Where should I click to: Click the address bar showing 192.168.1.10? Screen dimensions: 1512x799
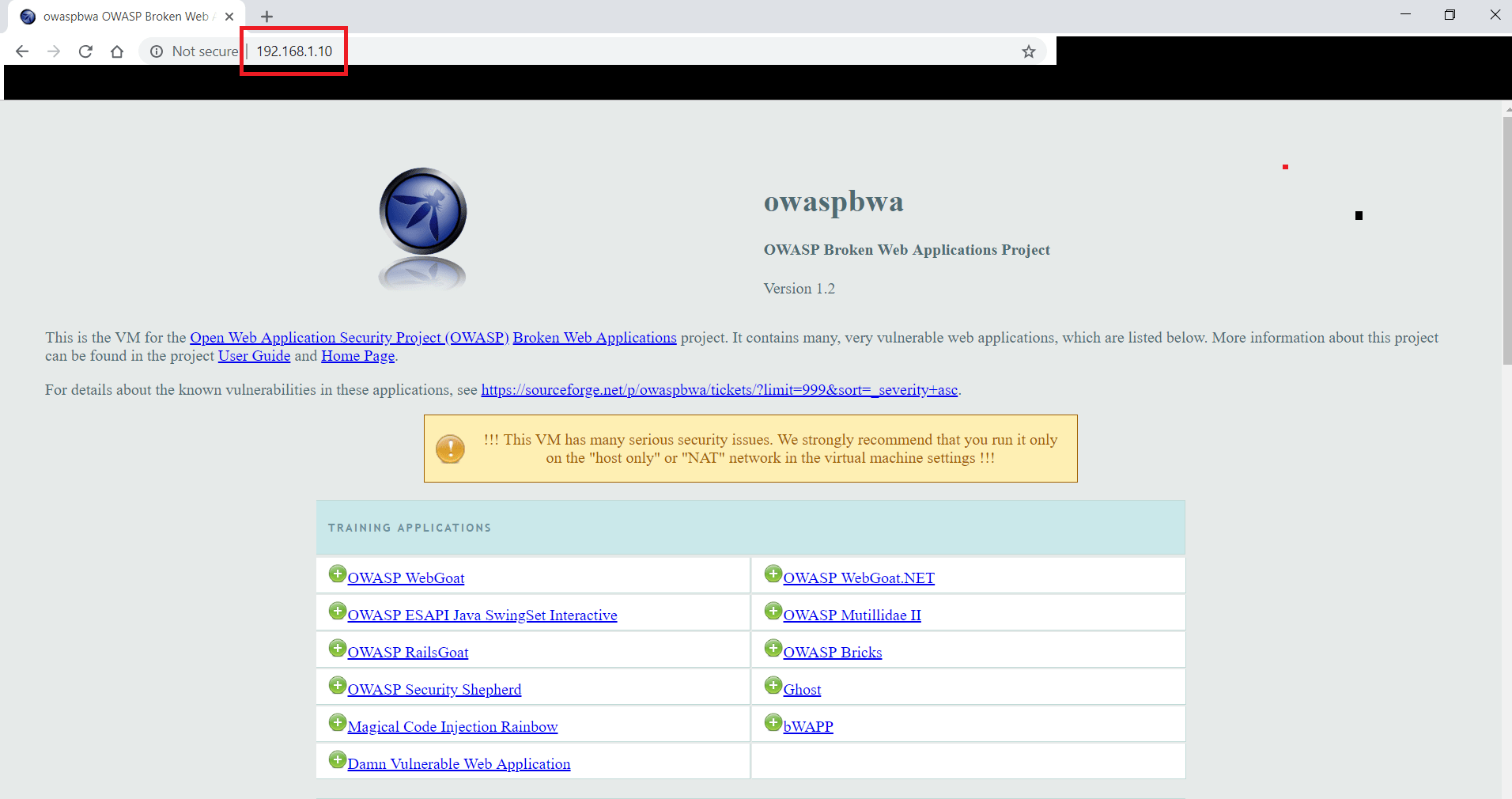294,51
